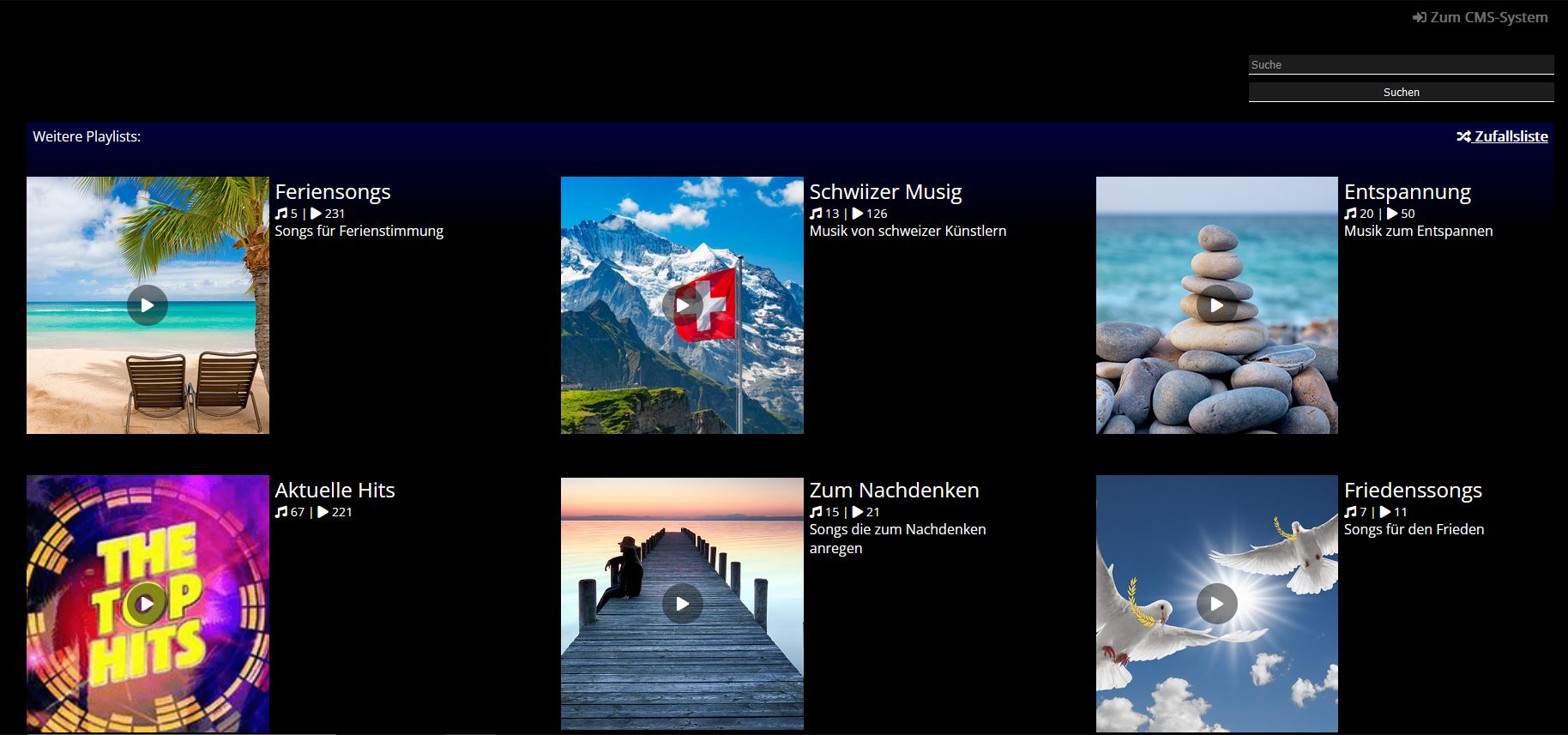Viewport: 1568px width, 735px height.
Task: Open the Zum Nachdenken title
Action: pyautogui.click(x=894, y=490)
